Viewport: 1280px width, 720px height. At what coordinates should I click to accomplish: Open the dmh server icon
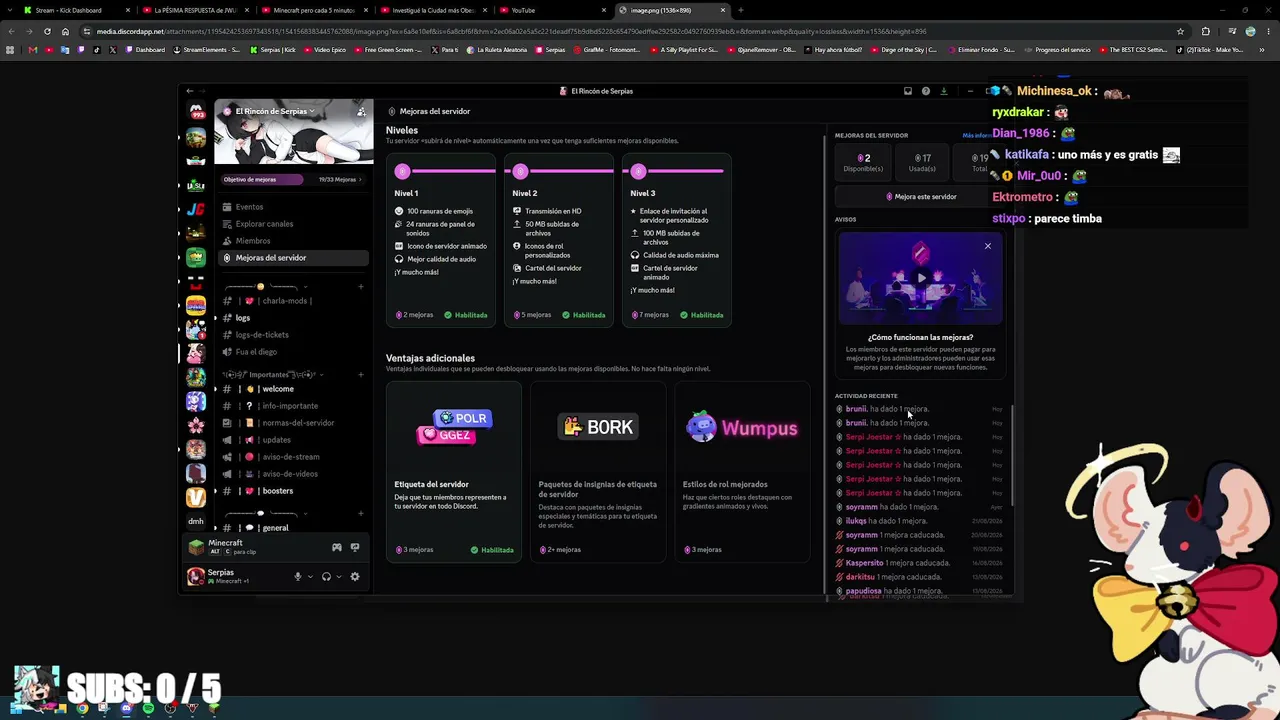pos(196,521)
